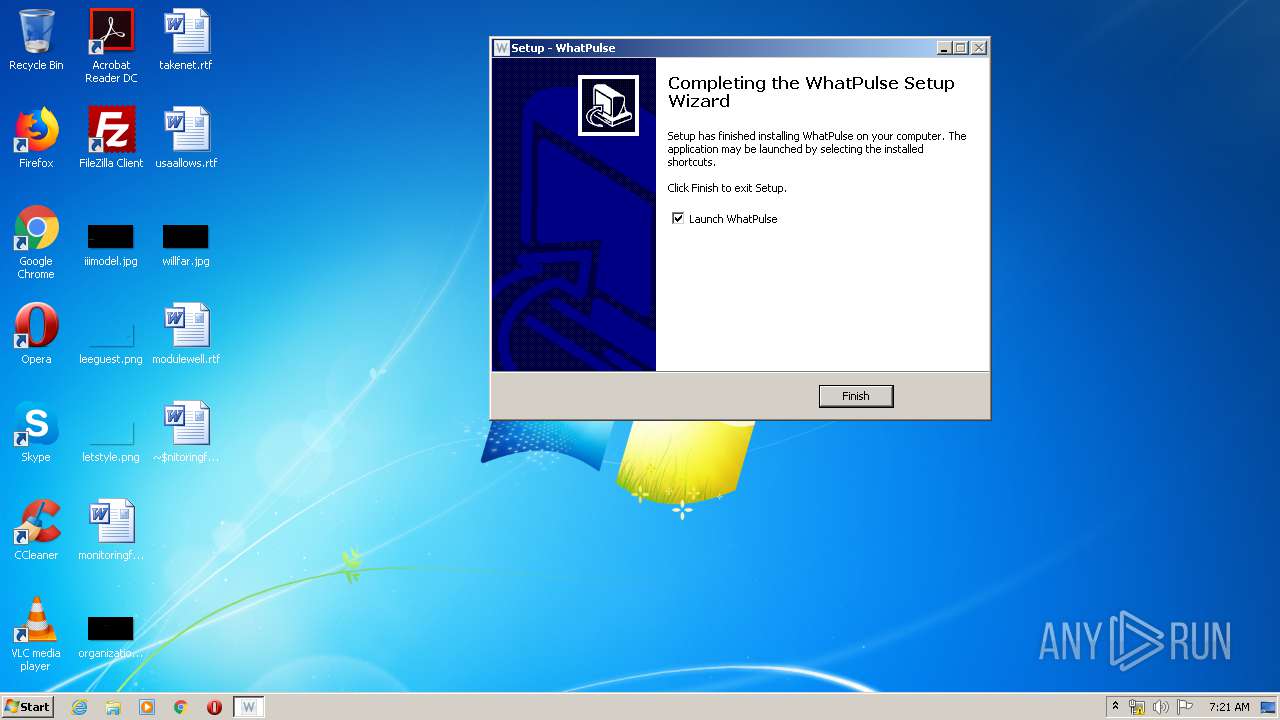Open Windows Explorer from the taskbar
This screenshot has height=720, width=1280.
point(113,707)
